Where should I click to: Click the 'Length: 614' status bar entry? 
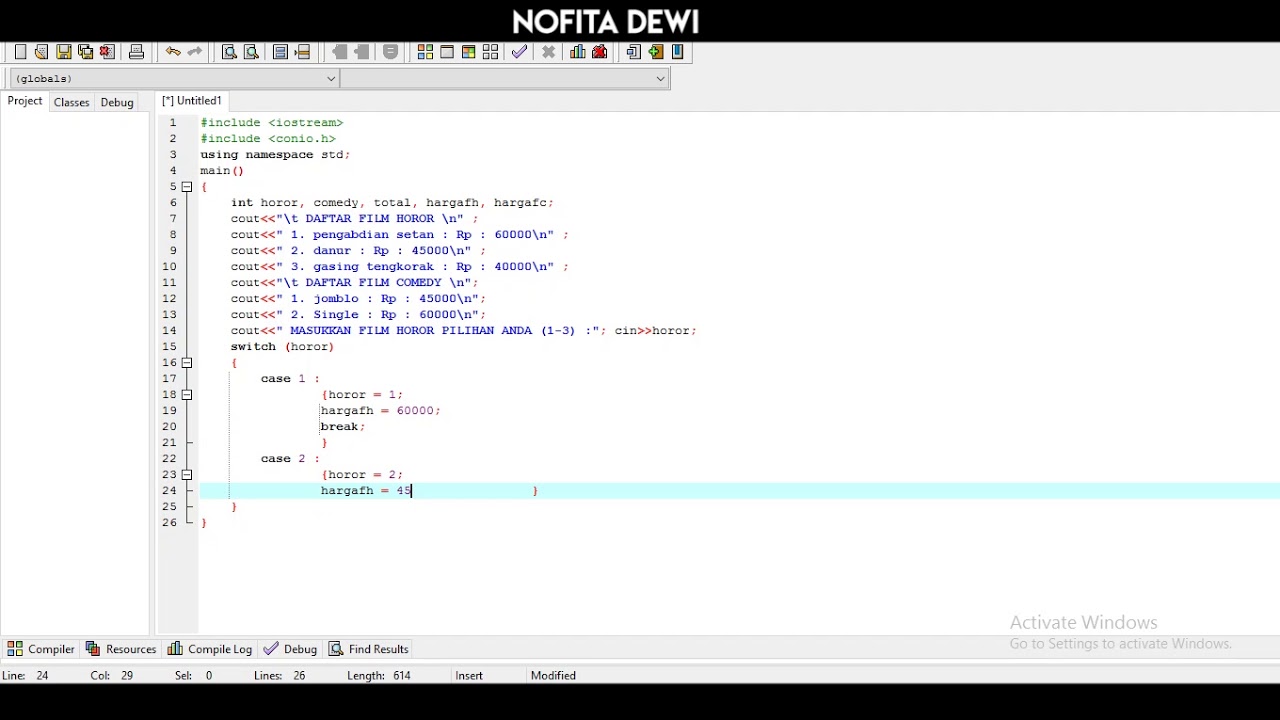(379, 676)
